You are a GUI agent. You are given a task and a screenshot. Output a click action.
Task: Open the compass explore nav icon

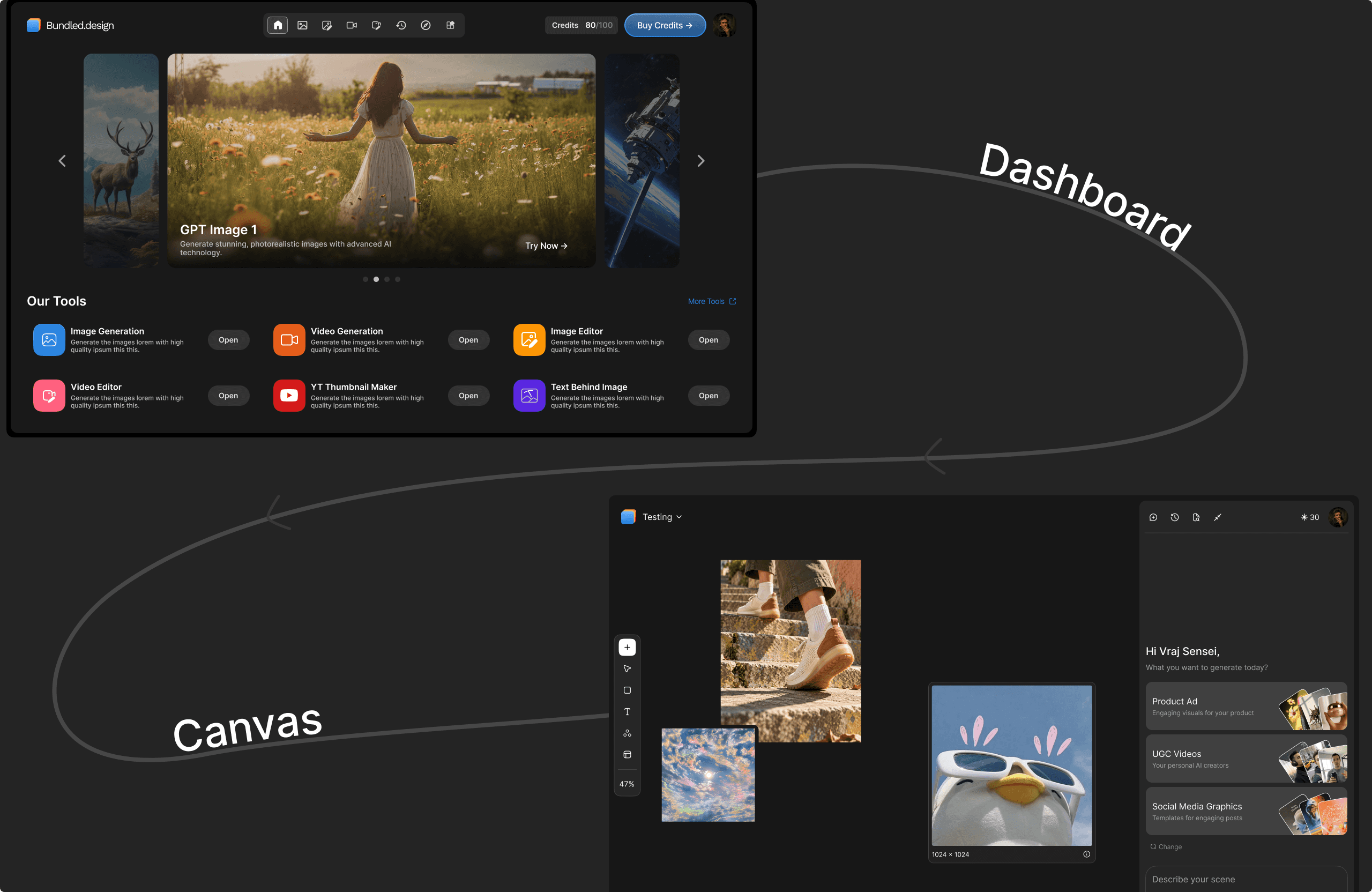[426, 25]
